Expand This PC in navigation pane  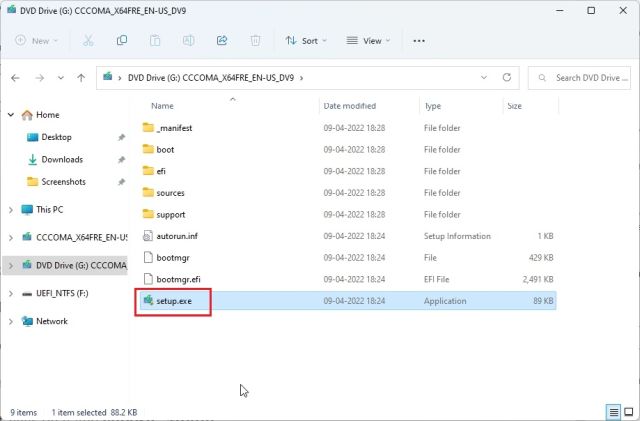(11, 210)
